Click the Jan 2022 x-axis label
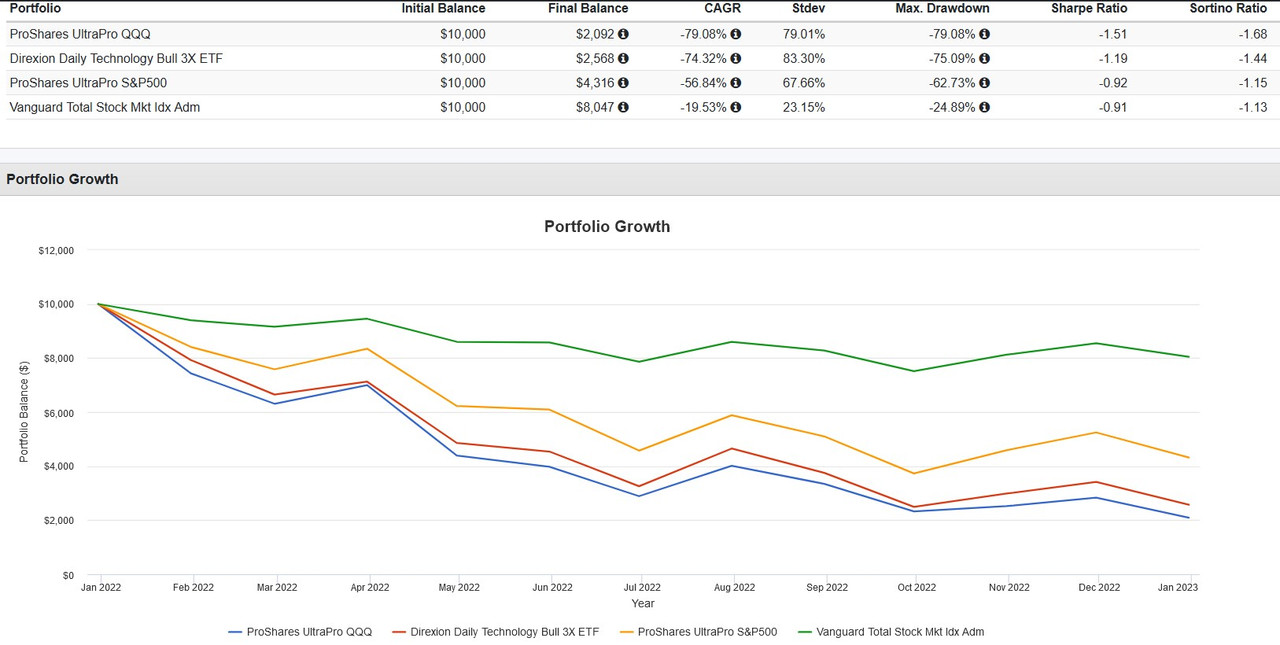 (x=101, y=588)
